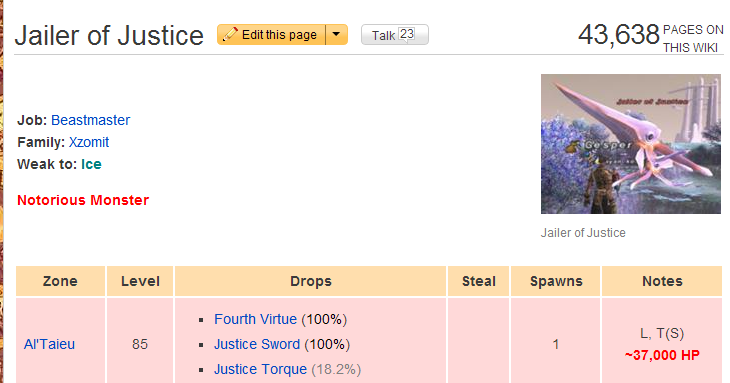Click the Zone column header
The image size is (730, 383).
(x=61, y=281)
